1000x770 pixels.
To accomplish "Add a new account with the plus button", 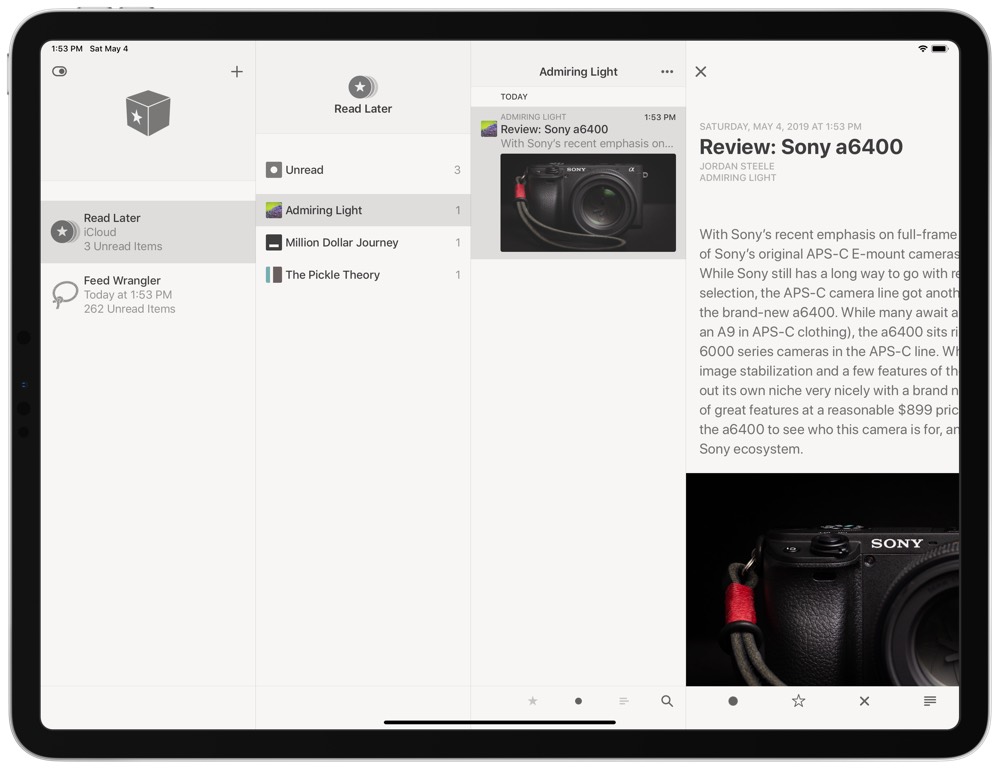I will (237, 71).
